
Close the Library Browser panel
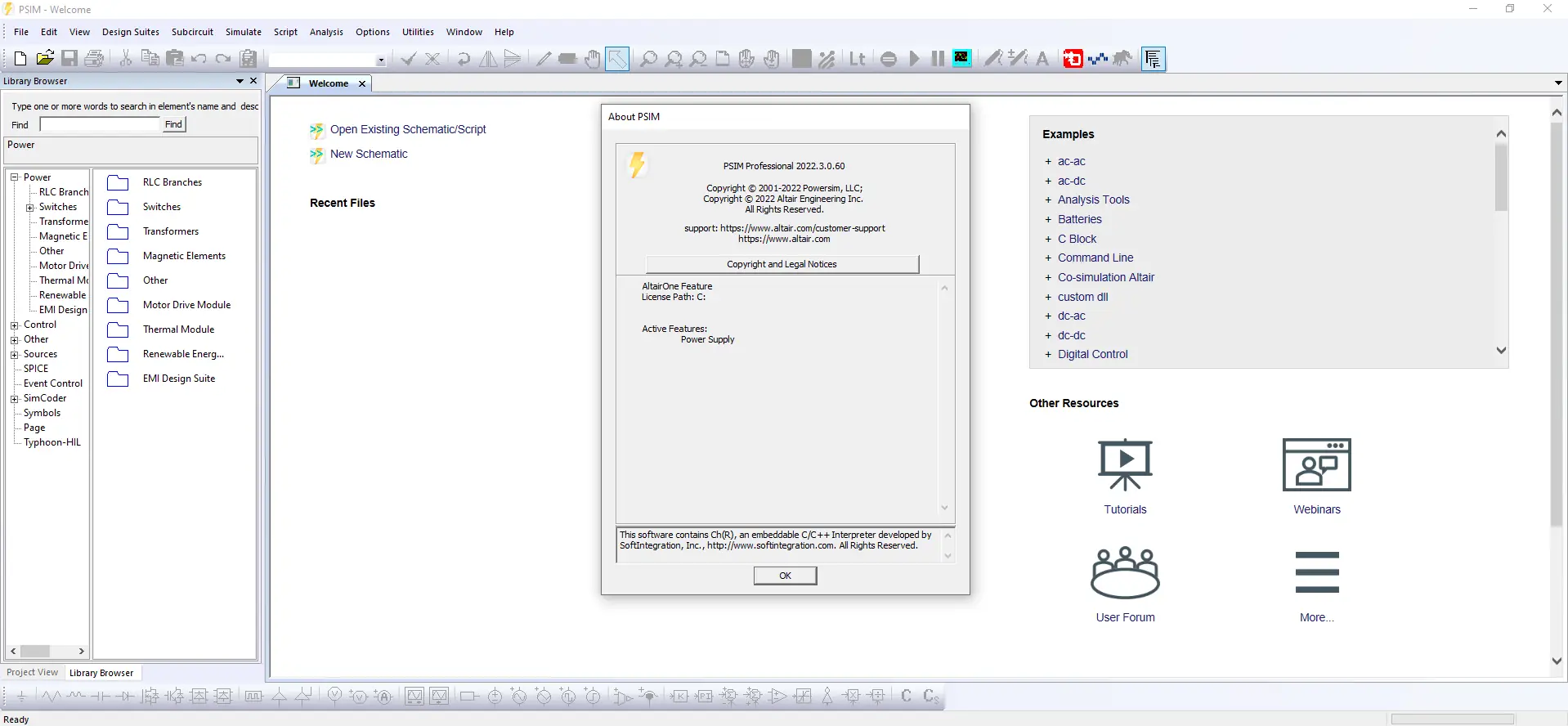253,81
